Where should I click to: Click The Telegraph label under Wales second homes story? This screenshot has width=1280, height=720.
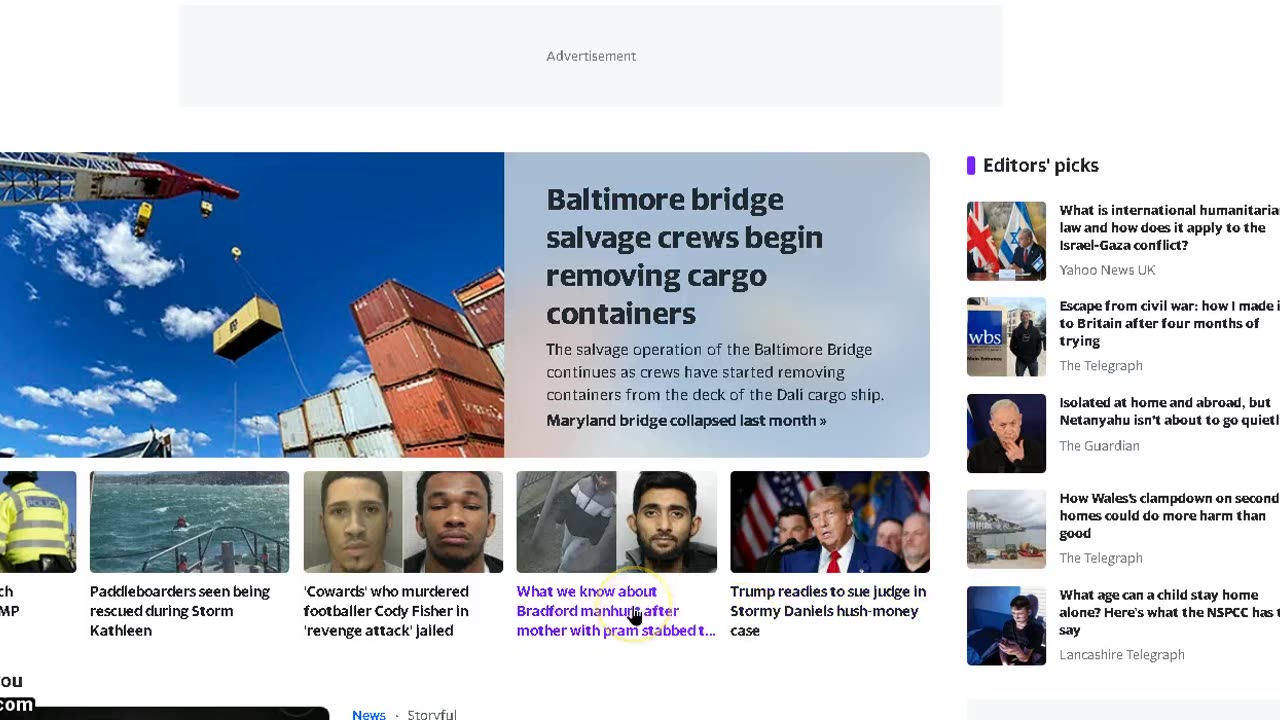(x=1101, y=558)
